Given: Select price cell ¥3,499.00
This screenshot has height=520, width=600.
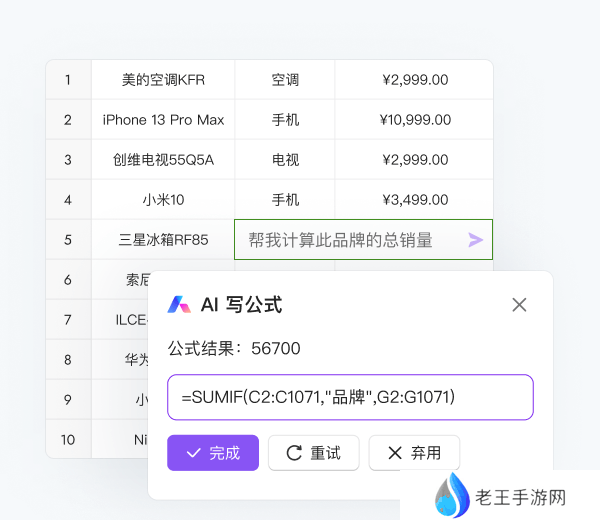Looking at the screenshot, I should pyautogui.click(x=415, y=200).
